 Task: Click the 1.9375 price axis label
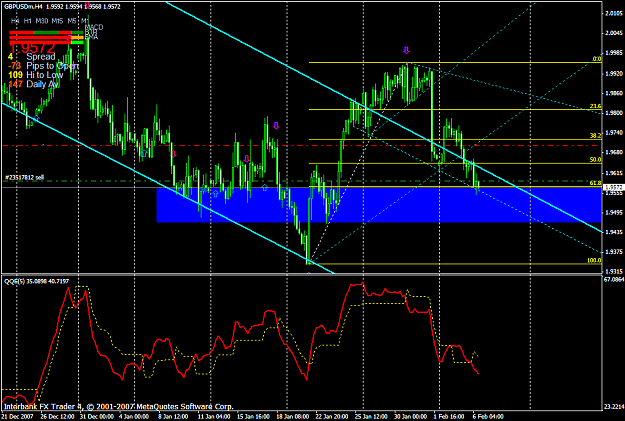tap(614, 252)
